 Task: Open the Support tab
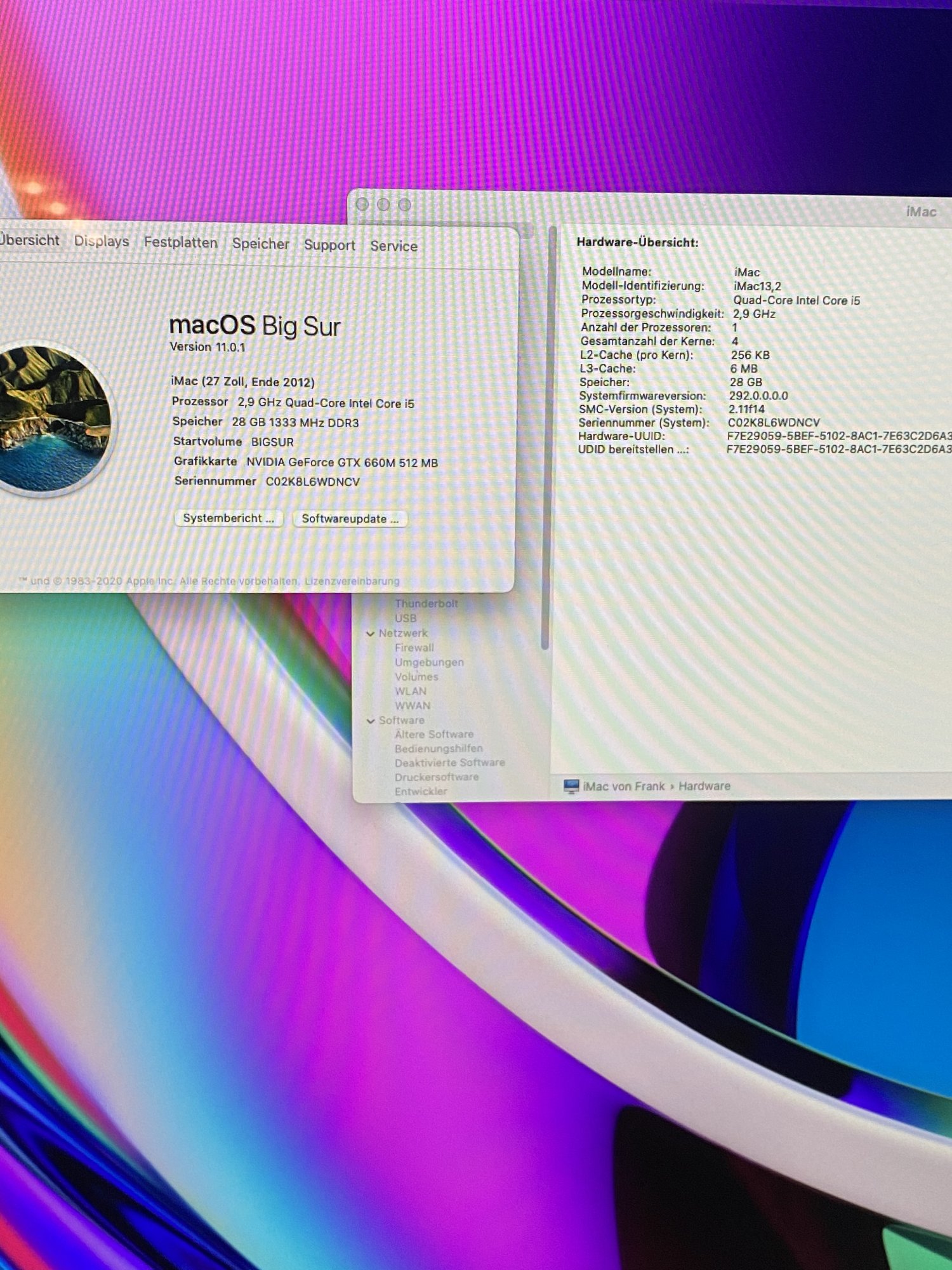[x=329, y=245]
